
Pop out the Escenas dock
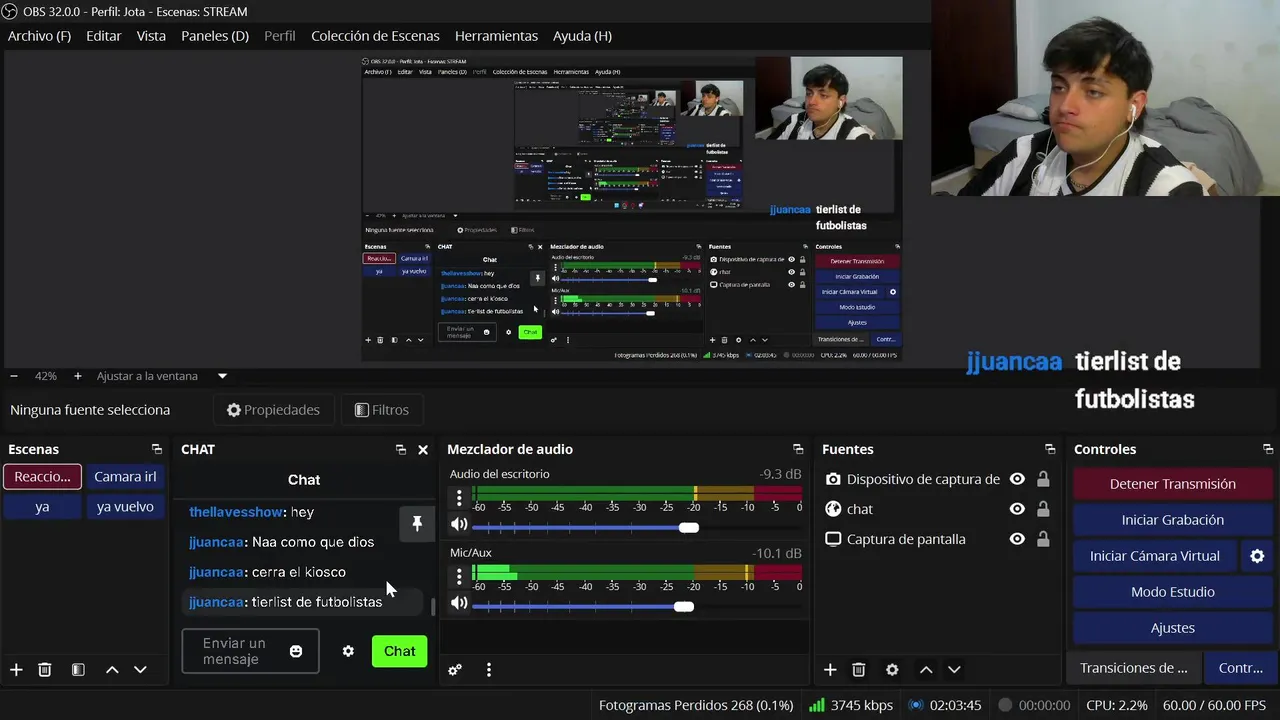coord(156,450)
